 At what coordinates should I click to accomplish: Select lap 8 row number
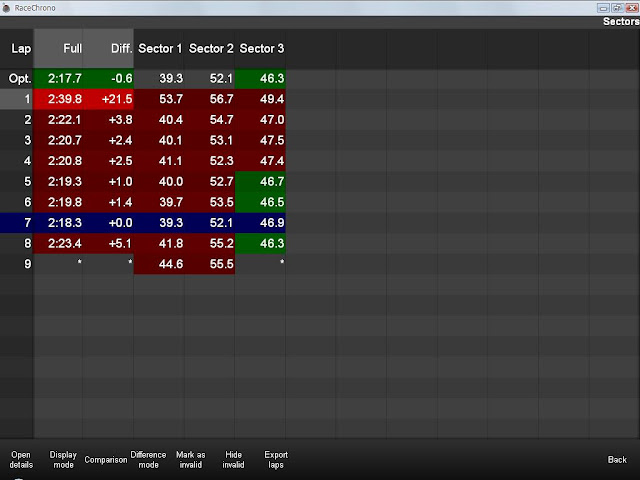(17, 243)
